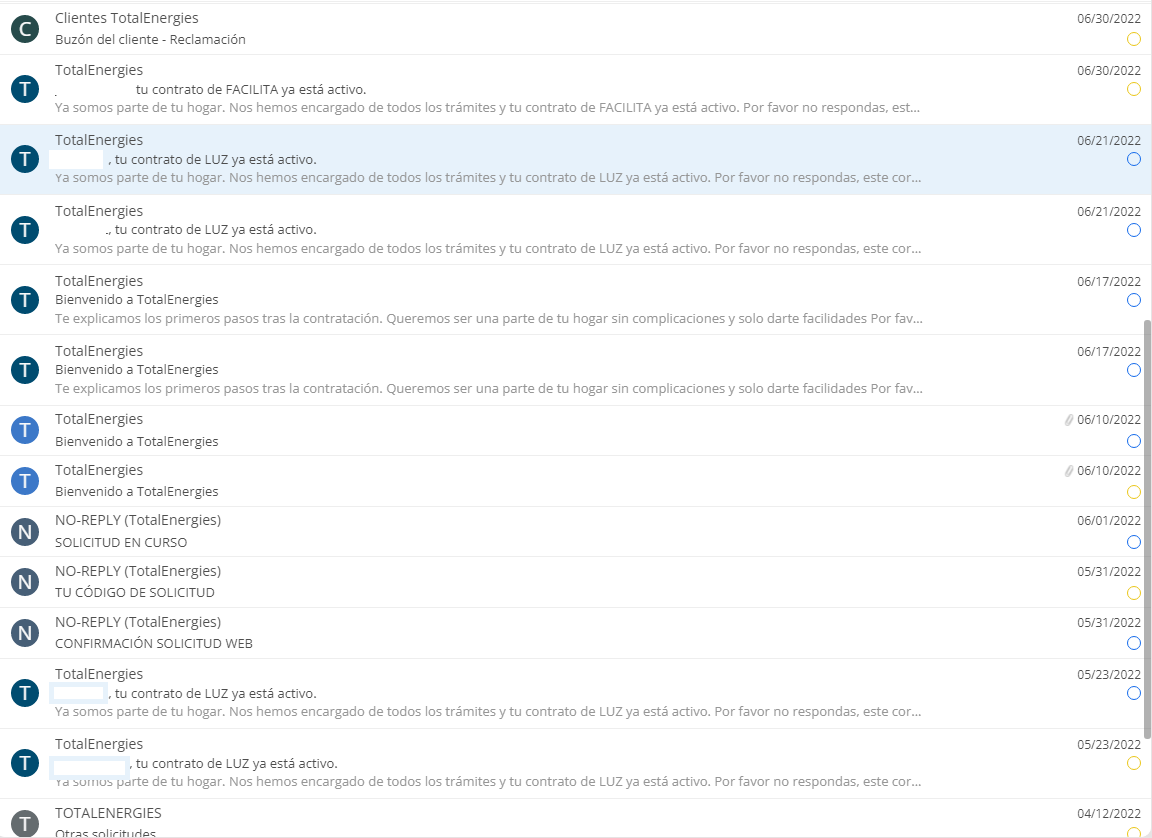
Task: Click the highlighted email's subject 'tu contrato de LUZ ya está activo.'
Action: 216,159
